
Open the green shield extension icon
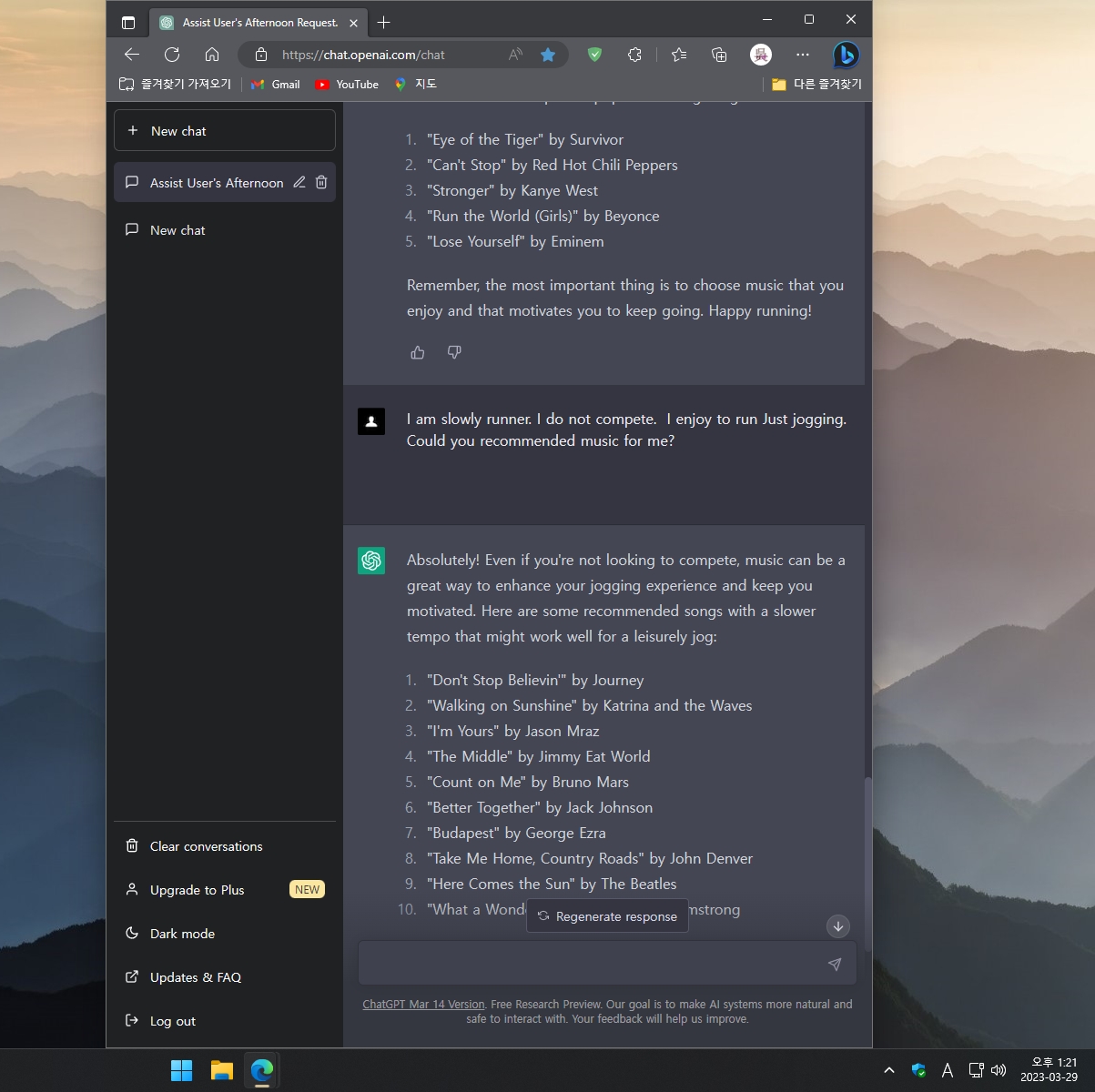point(595,55)
